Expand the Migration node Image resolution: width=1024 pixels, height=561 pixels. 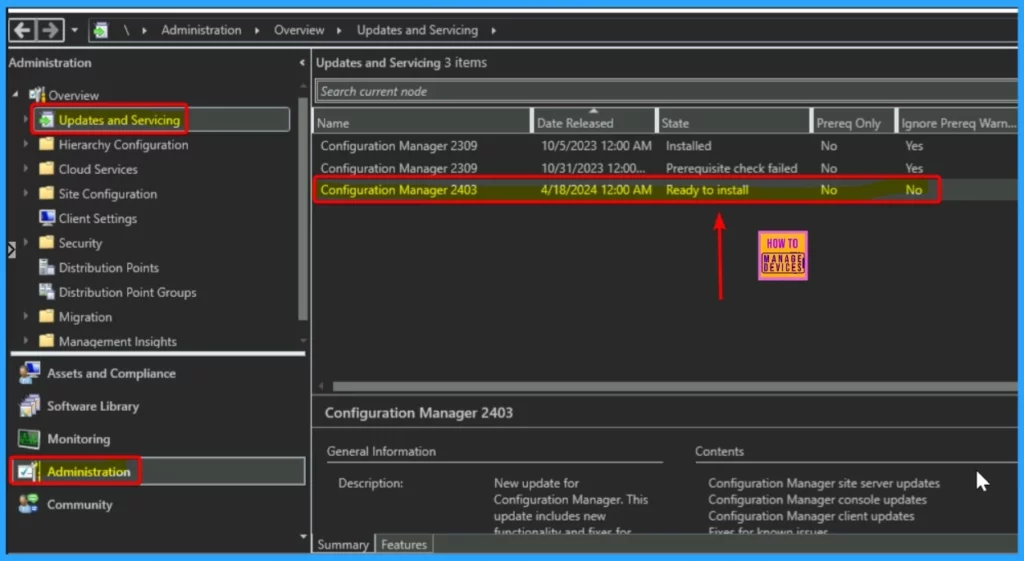pyautogui.click(x=25, y=316)
